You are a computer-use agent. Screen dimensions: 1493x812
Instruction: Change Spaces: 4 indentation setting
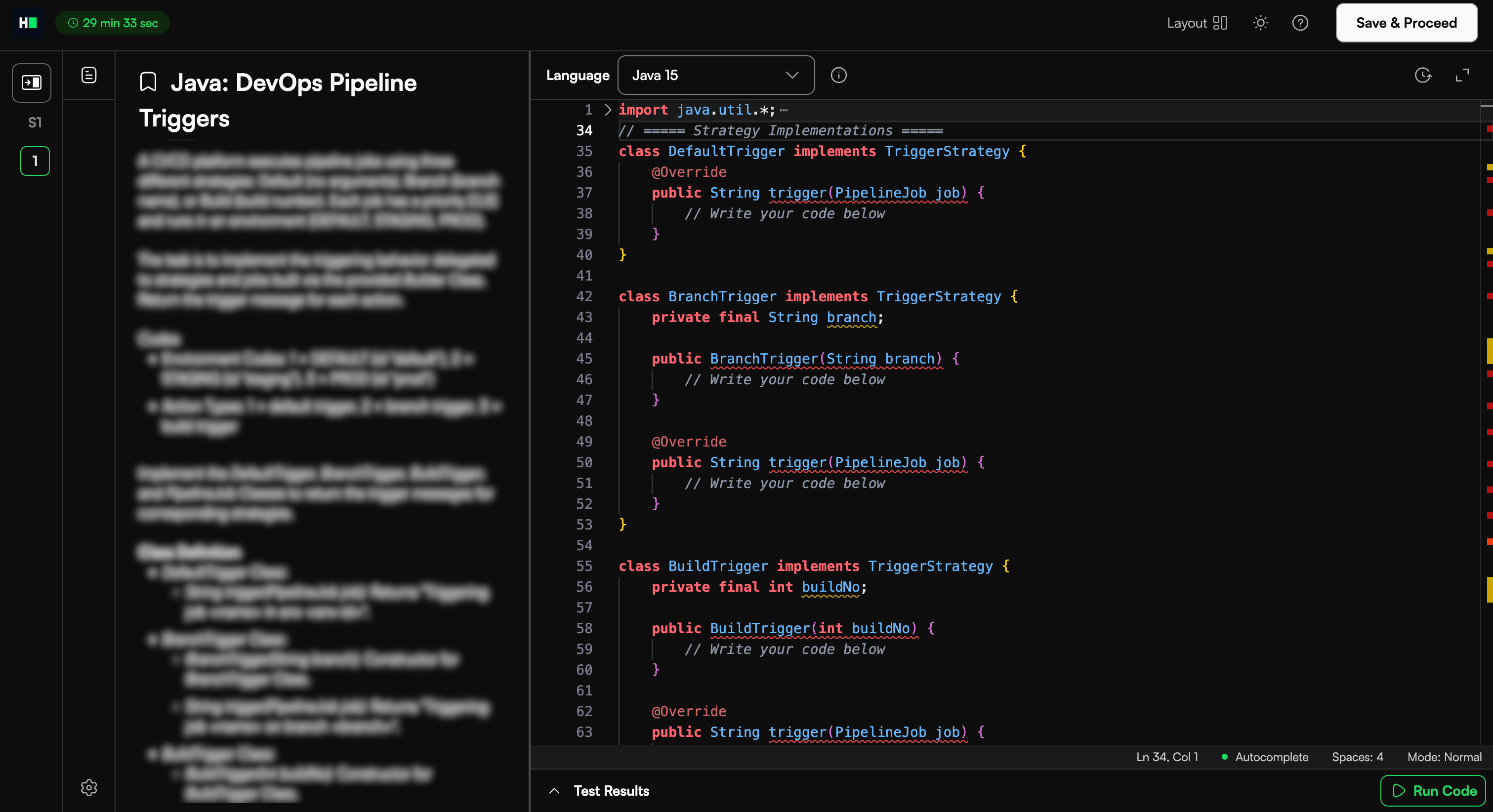[1357, 757]
